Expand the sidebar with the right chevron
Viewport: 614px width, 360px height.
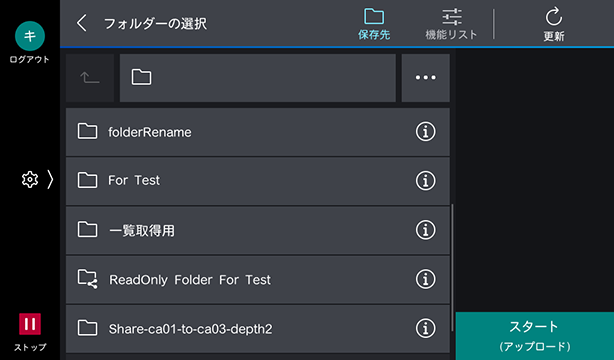coord(50,180)
